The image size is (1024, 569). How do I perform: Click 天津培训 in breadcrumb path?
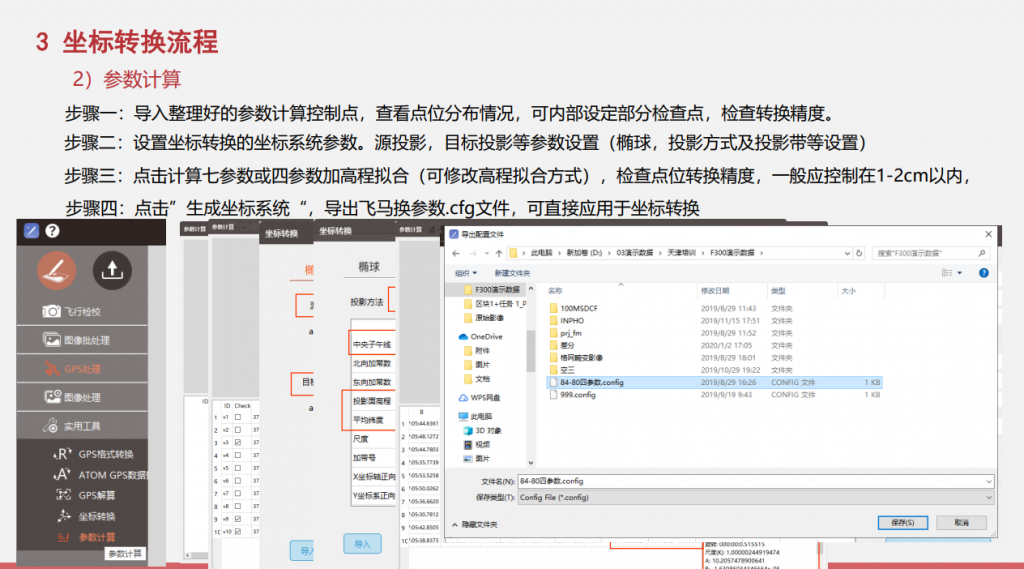[681, 253]
